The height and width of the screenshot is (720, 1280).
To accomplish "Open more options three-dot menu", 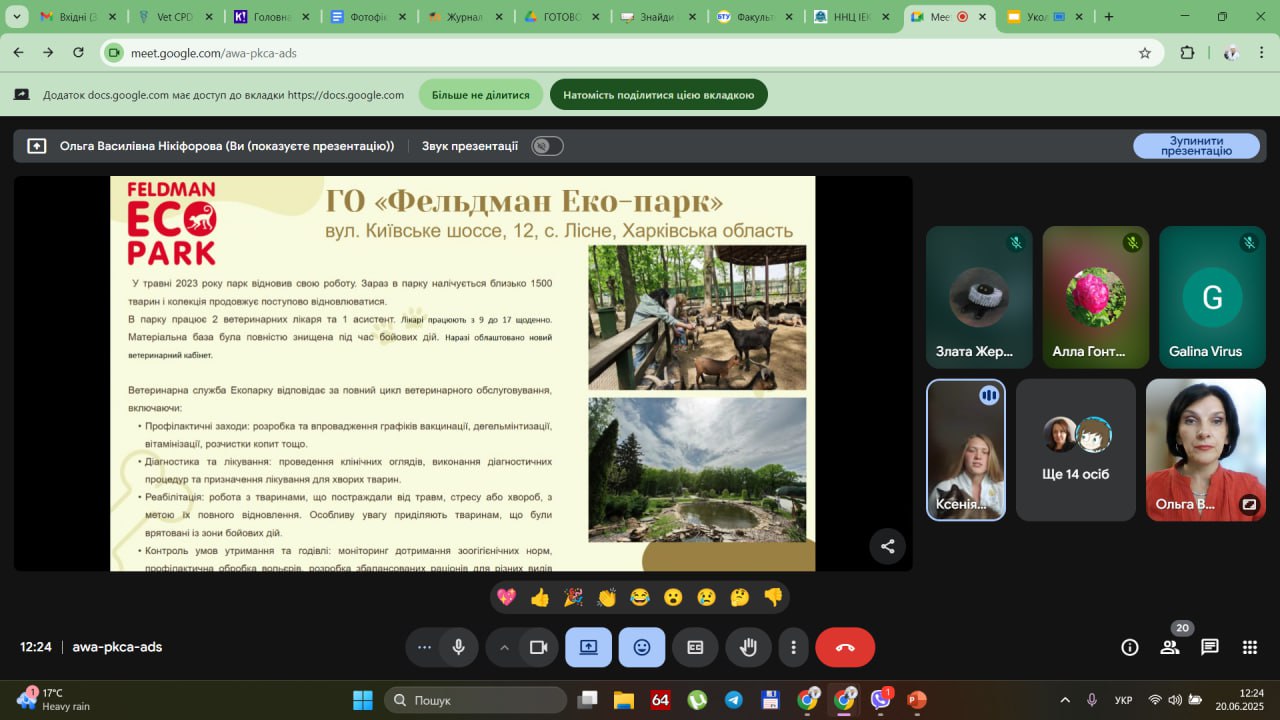I will (x=793, y=647).
